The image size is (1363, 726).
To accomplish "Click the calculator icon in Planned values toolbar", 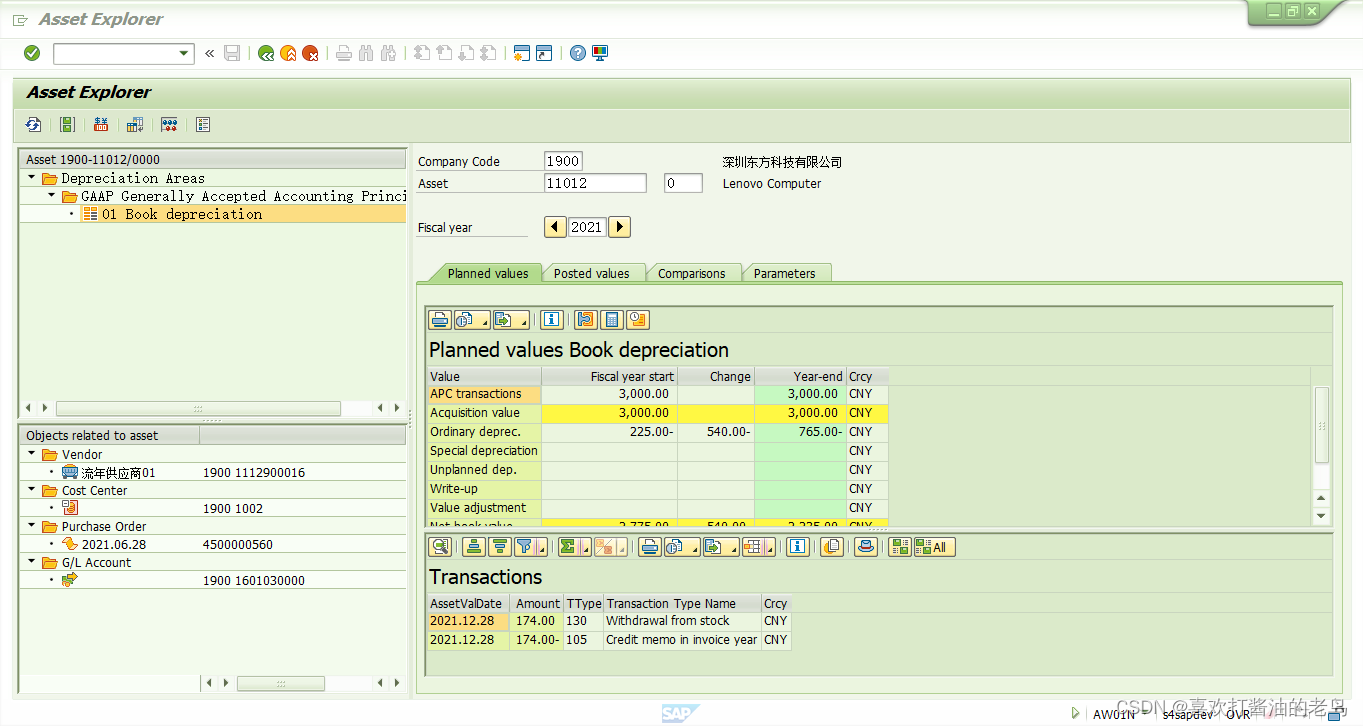I will pyautogui.click(x=612, y=320).
